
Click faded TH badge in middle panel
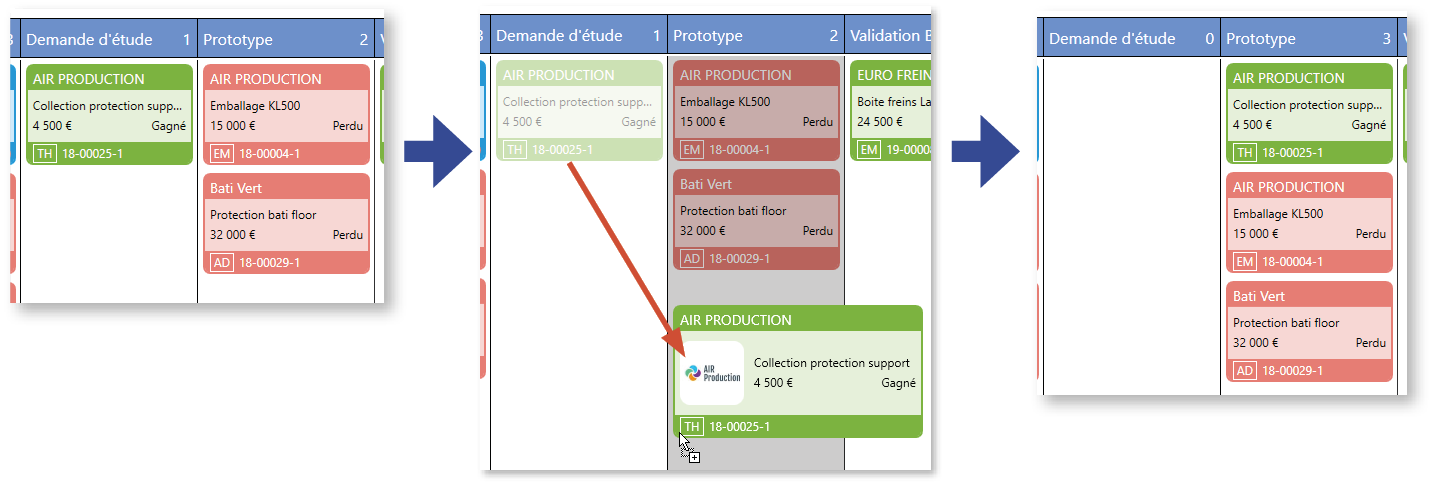(x=514, y=150)
